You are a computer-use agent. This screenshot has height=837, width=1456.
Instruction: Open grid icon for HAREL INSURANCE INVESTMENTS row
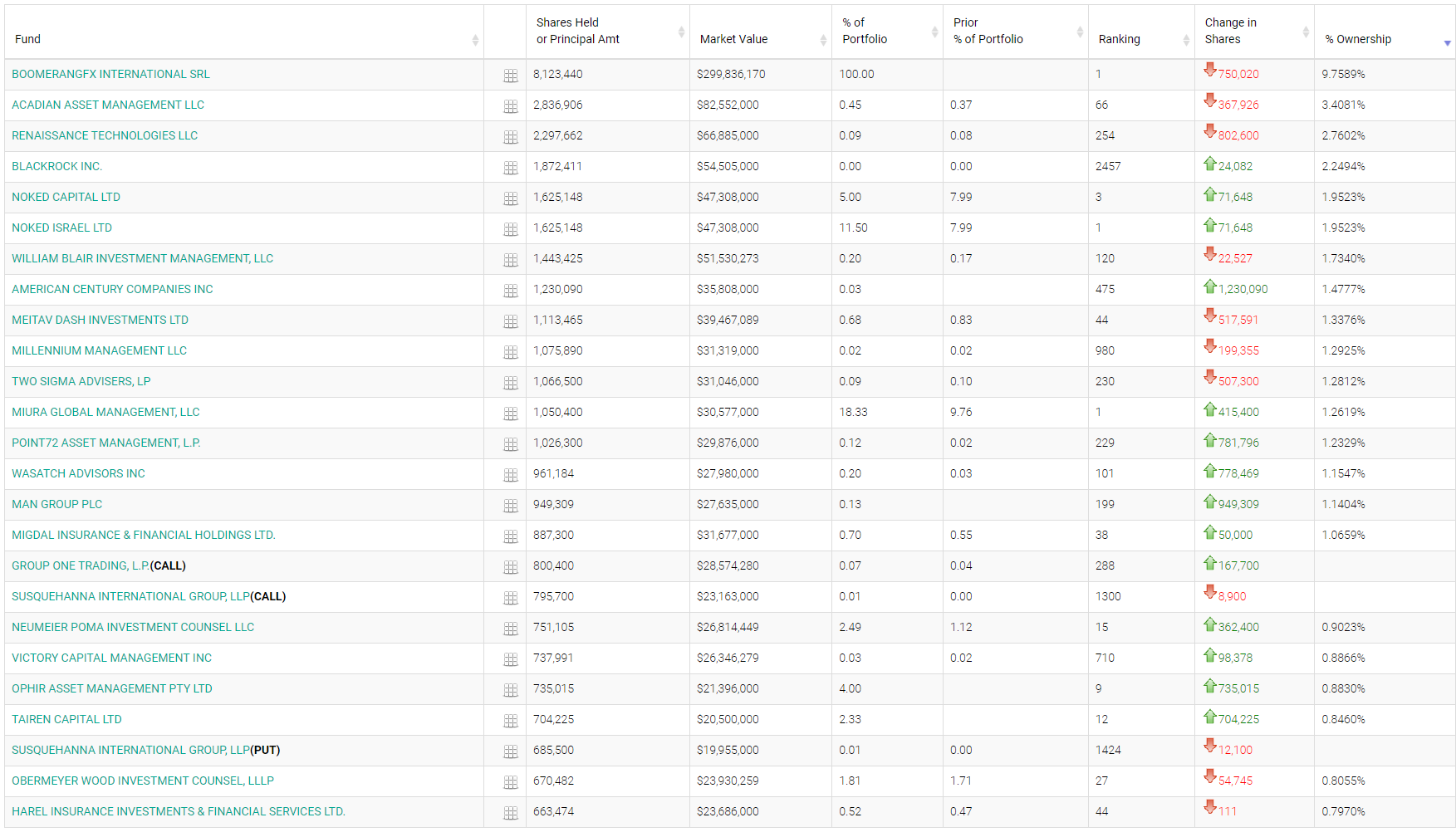coord(511,813)
